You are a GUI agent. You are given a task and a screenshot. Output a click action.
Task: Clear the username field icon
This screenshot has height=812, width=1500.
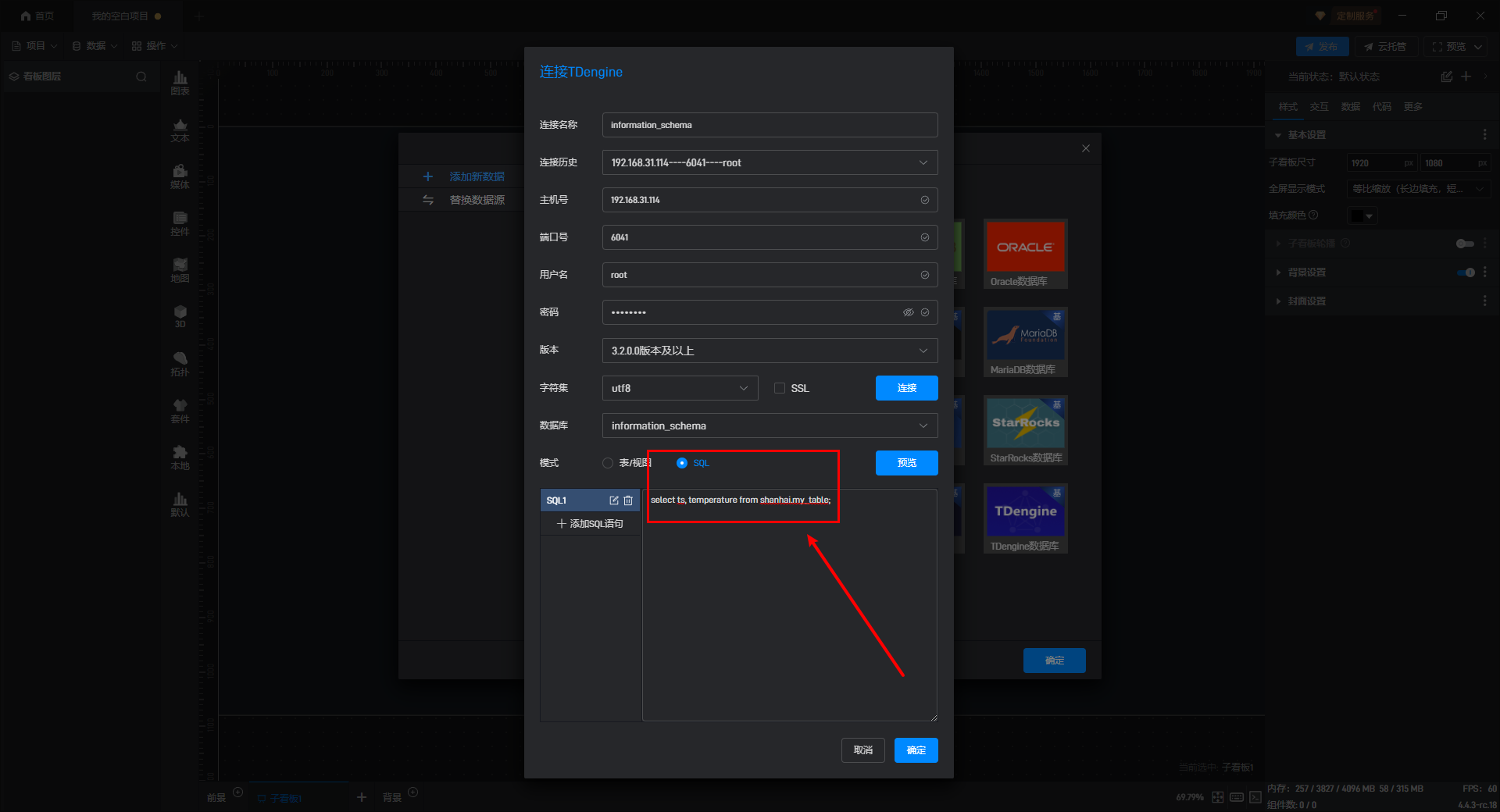click(x=925, y=275)
